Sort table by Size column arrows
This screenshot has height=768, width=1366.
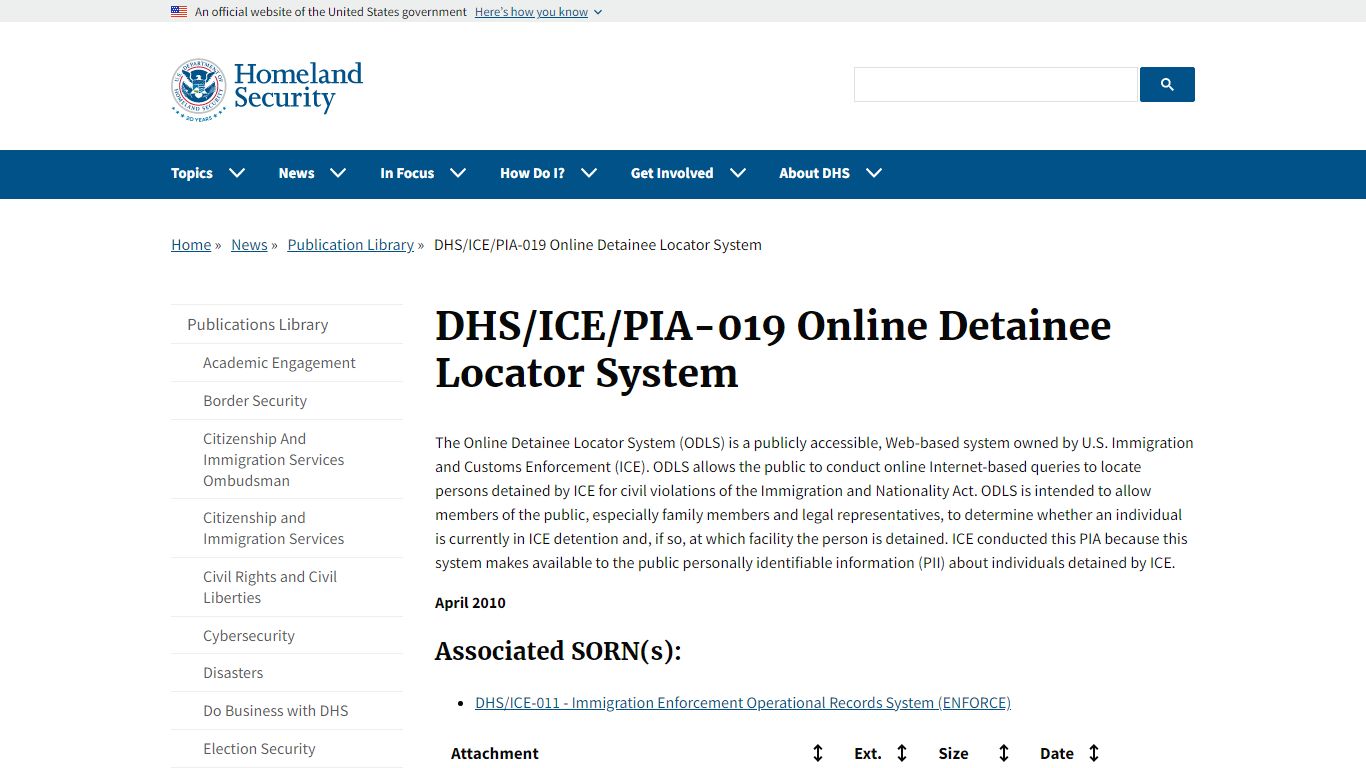click(x=1003, y=753)
